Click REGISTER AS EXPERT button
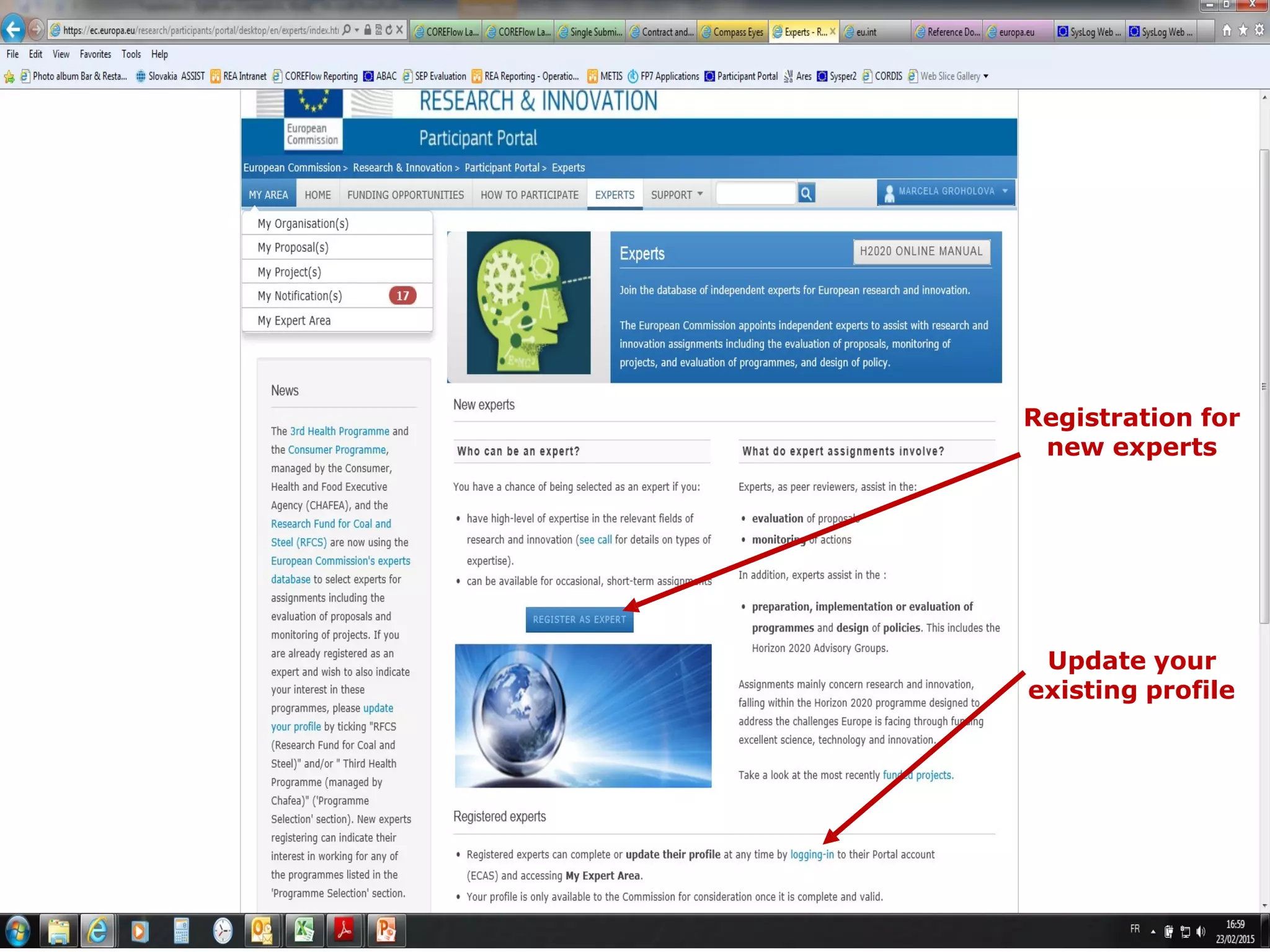 coord(579,620)
